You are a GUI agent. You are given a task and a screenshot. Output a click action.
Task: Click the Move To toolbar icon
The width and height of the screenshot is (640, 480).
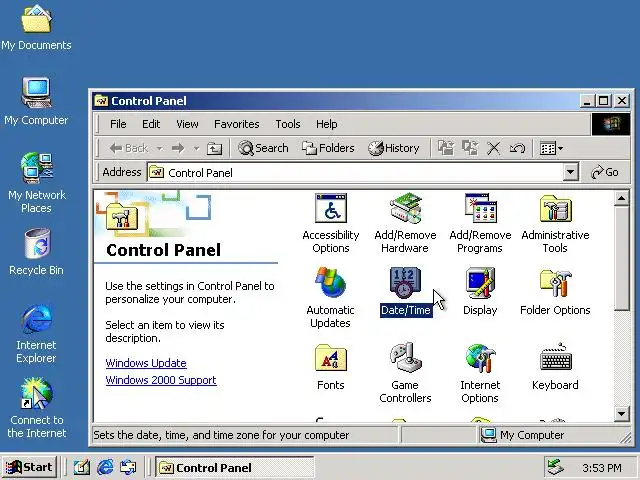click(446, 148)
